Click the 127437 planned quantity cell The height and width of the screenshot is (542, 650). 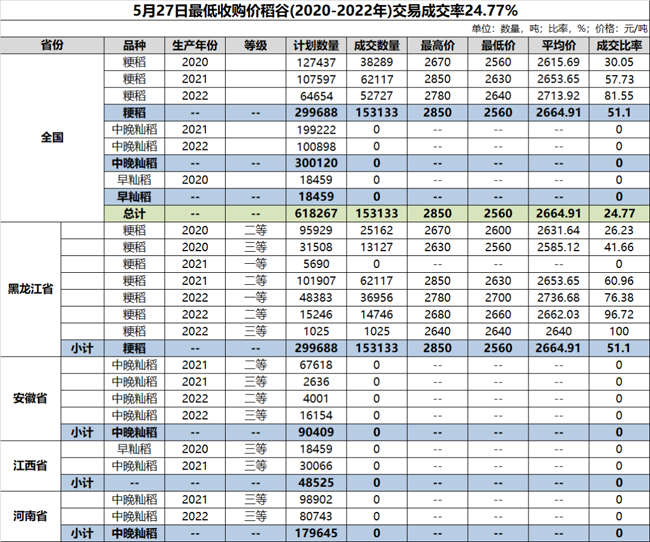[319, 62]
